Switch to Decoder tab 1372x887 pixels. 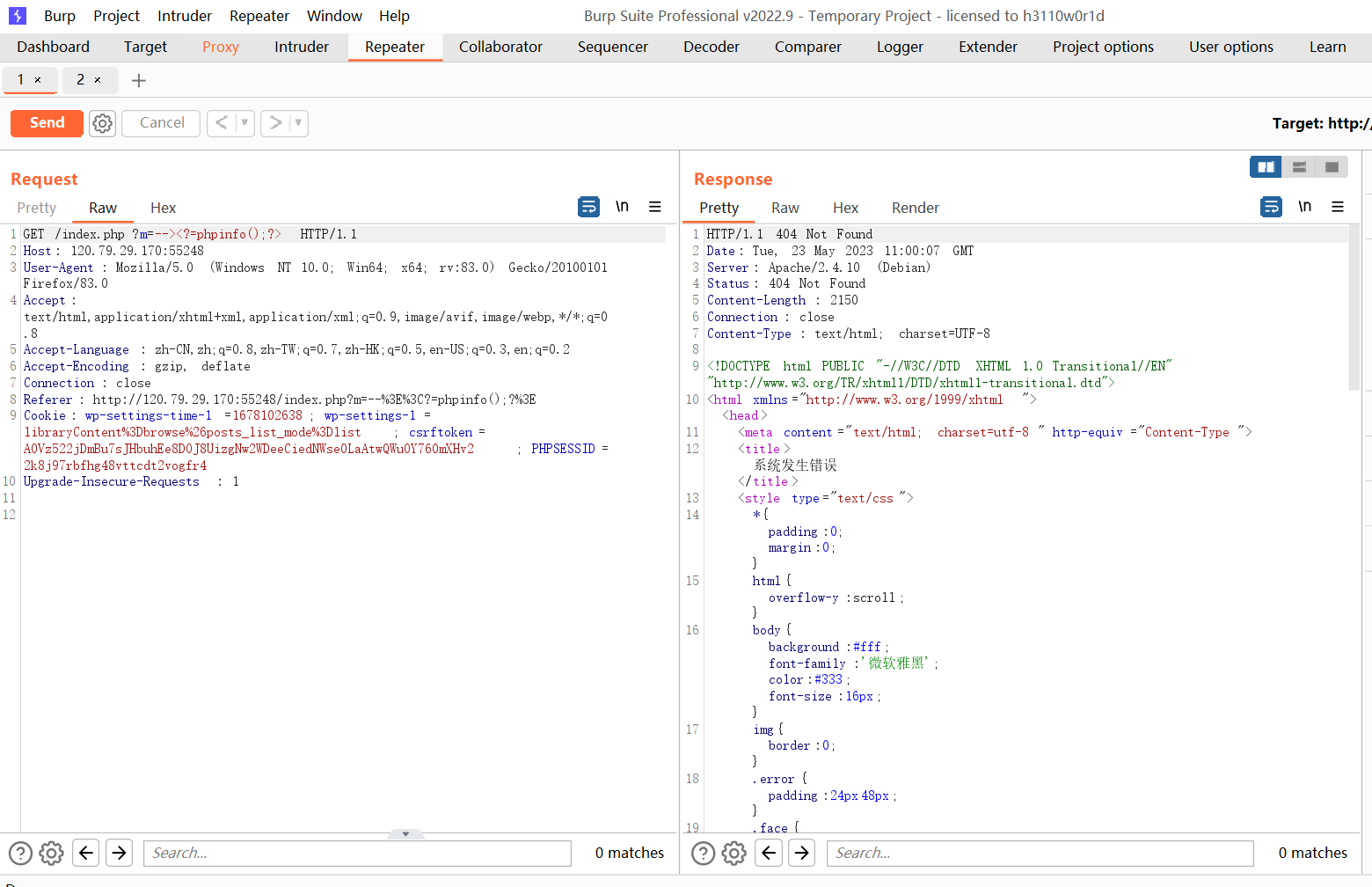tap(712, 47)
